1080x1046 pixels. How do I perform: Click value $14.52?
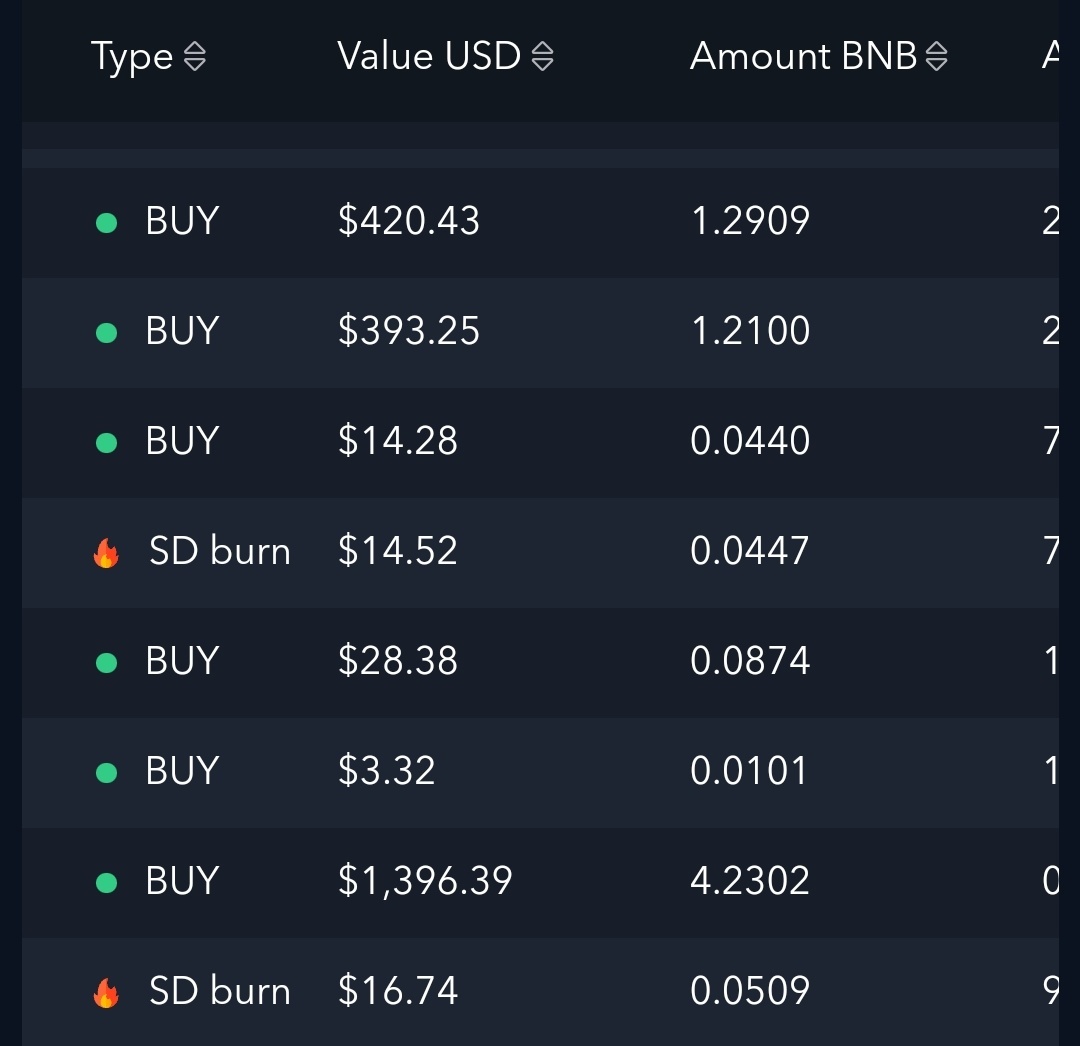click(x=397, y=551)
